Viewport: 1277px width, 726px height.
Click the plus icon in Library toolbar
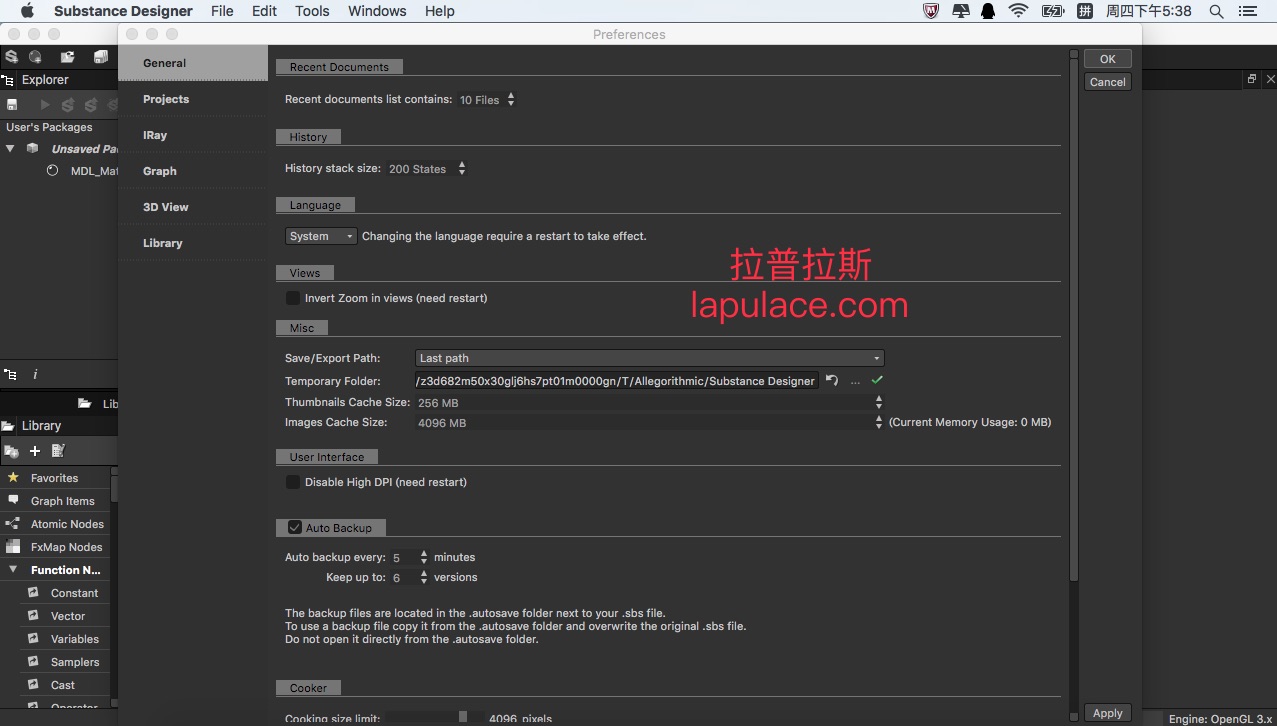click(35, 451)
